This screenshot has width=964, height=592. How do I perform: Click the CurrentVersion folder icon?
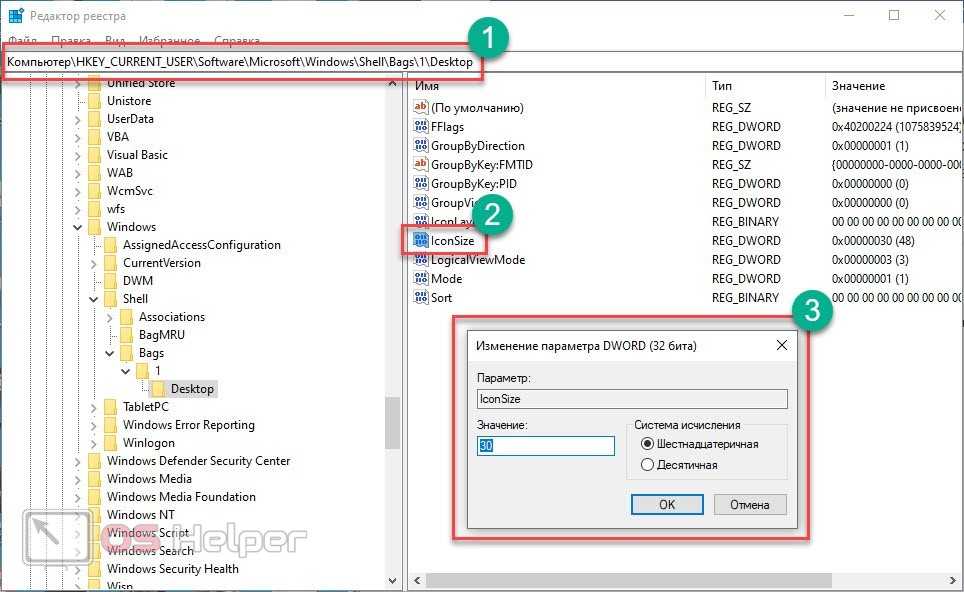(x=111, y=263)
